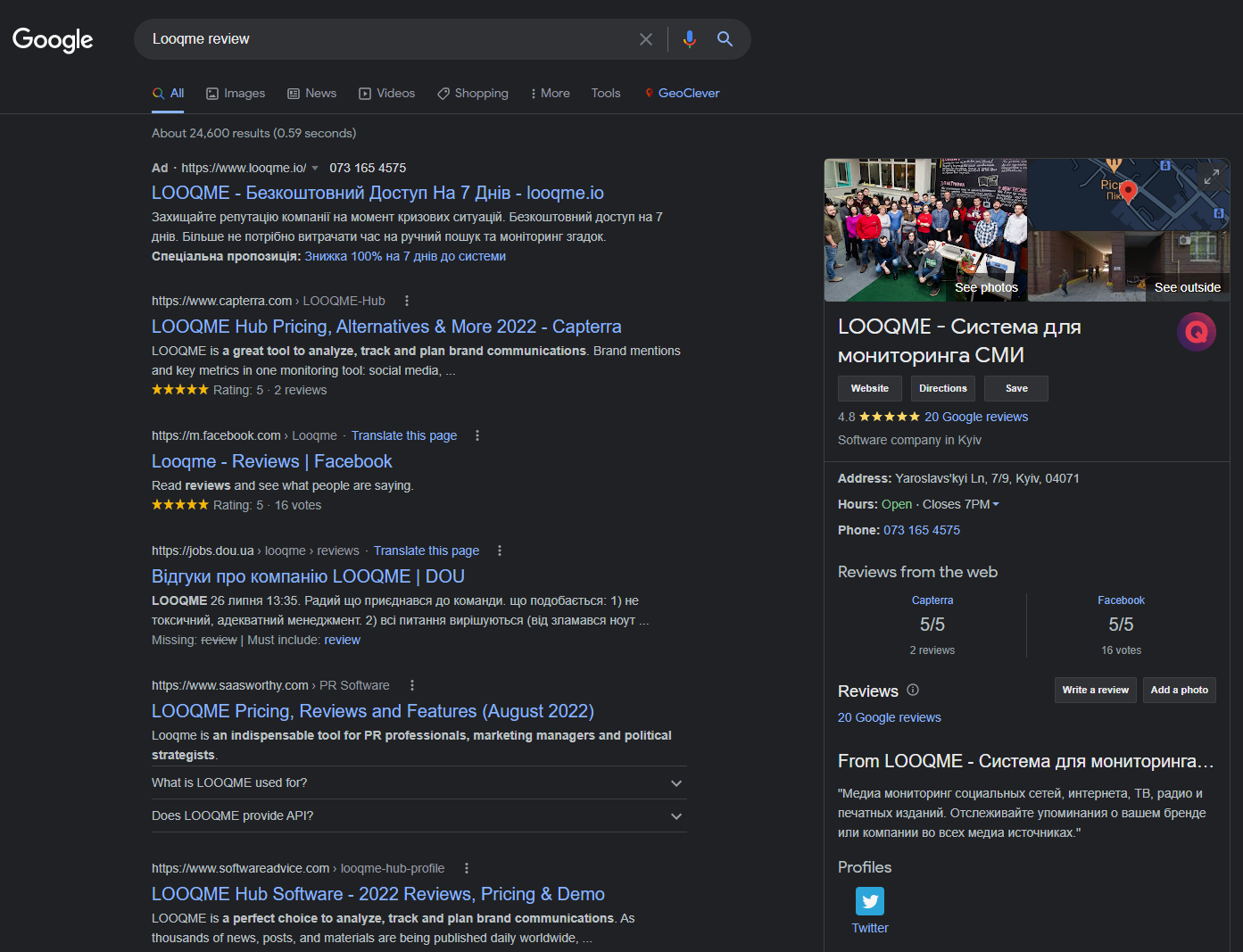1243x952 pixels.
Task: Open Looqme Reviews Facebook result
Action: [272, 461]
